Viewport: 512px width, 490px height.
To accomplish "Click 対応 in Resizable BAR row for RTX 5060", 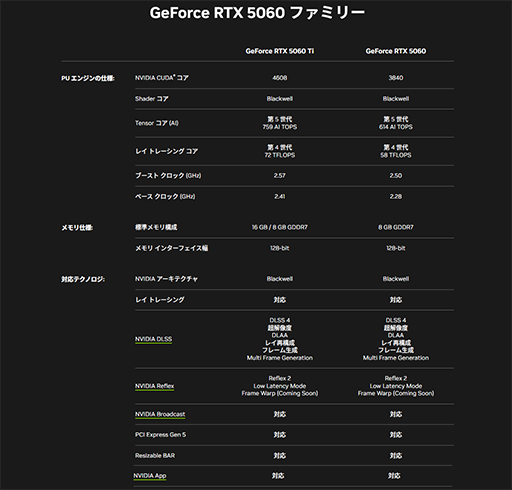I will [x=396, y=456].
